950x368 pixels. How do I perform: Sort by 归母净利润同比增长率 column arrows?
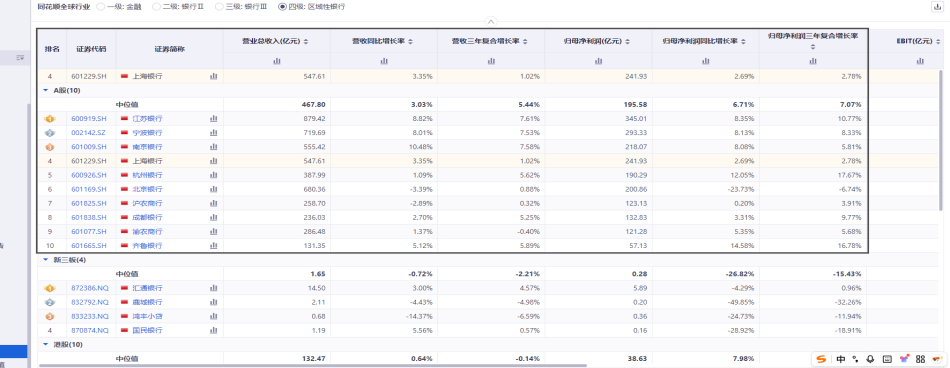tap(742, 42)
